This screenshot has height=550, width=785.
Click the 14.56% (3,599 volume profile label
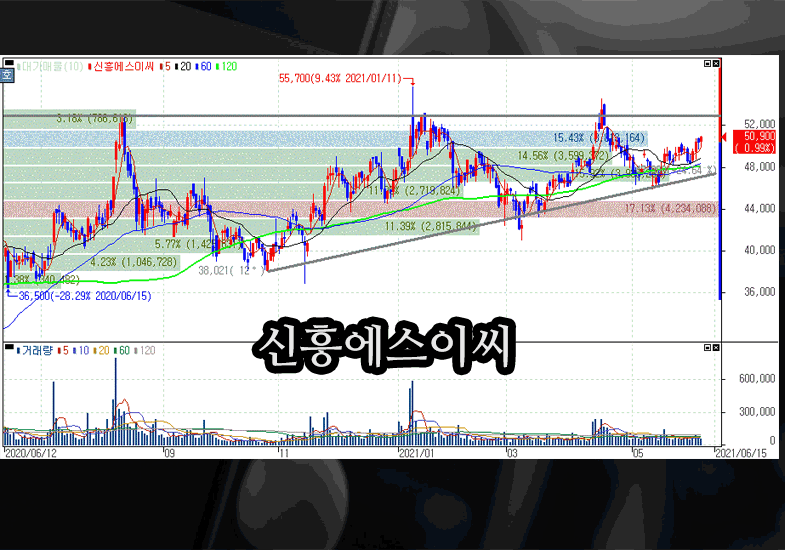click(563, 156)
